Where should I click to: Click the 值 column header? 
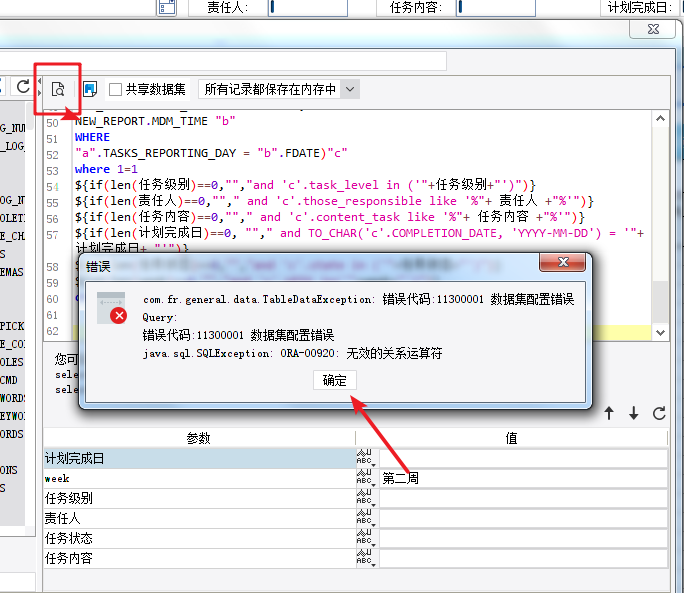[x=511, y=438]
